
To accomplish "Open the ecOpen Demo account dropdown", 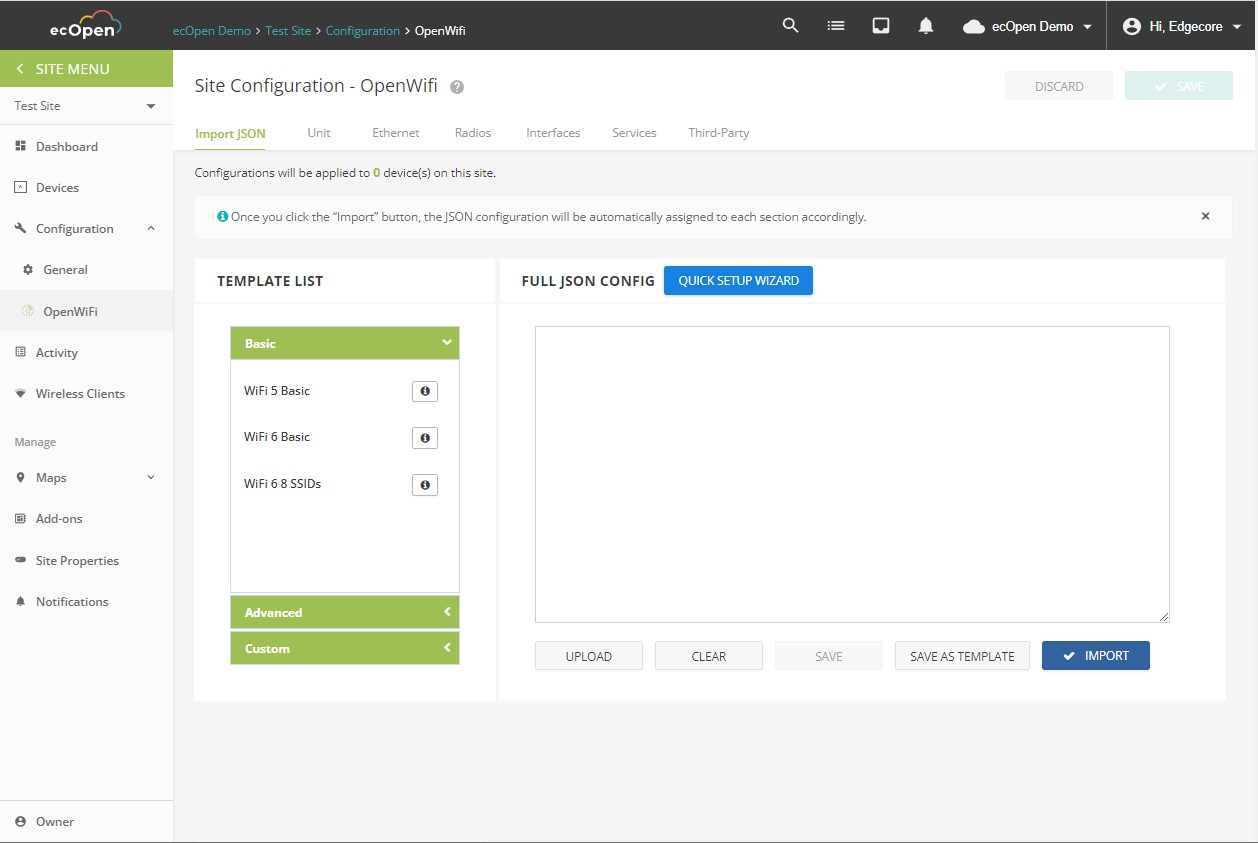I will 1027,27.
